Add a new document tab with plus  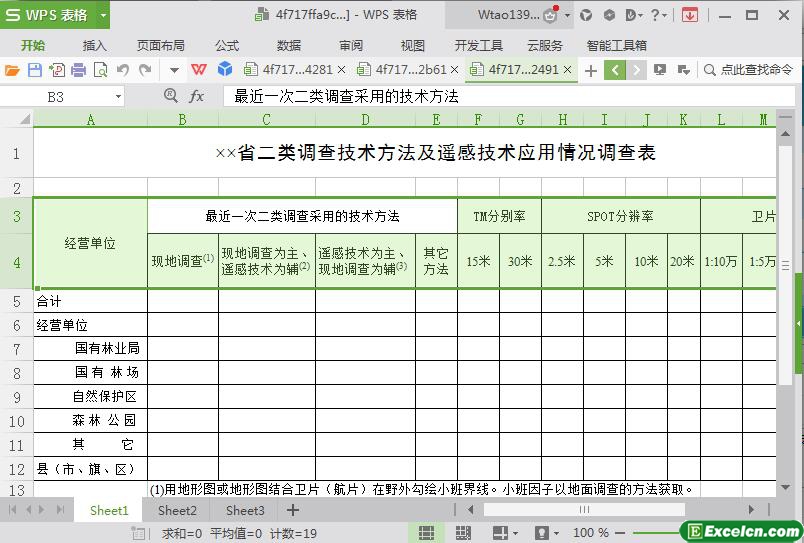pyautogui.click(x=591, y=70)
